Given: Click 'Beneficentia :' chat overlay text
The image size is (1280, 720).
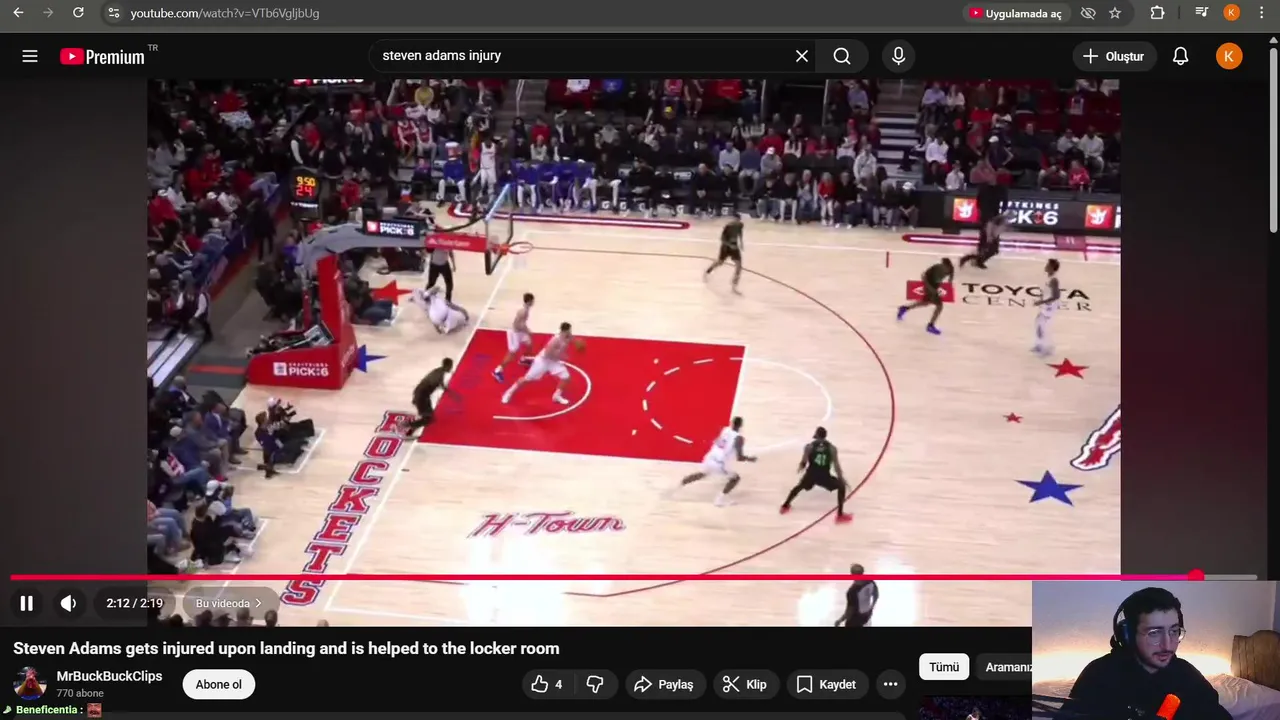Looking at the screenshot, I should point(48,710).
